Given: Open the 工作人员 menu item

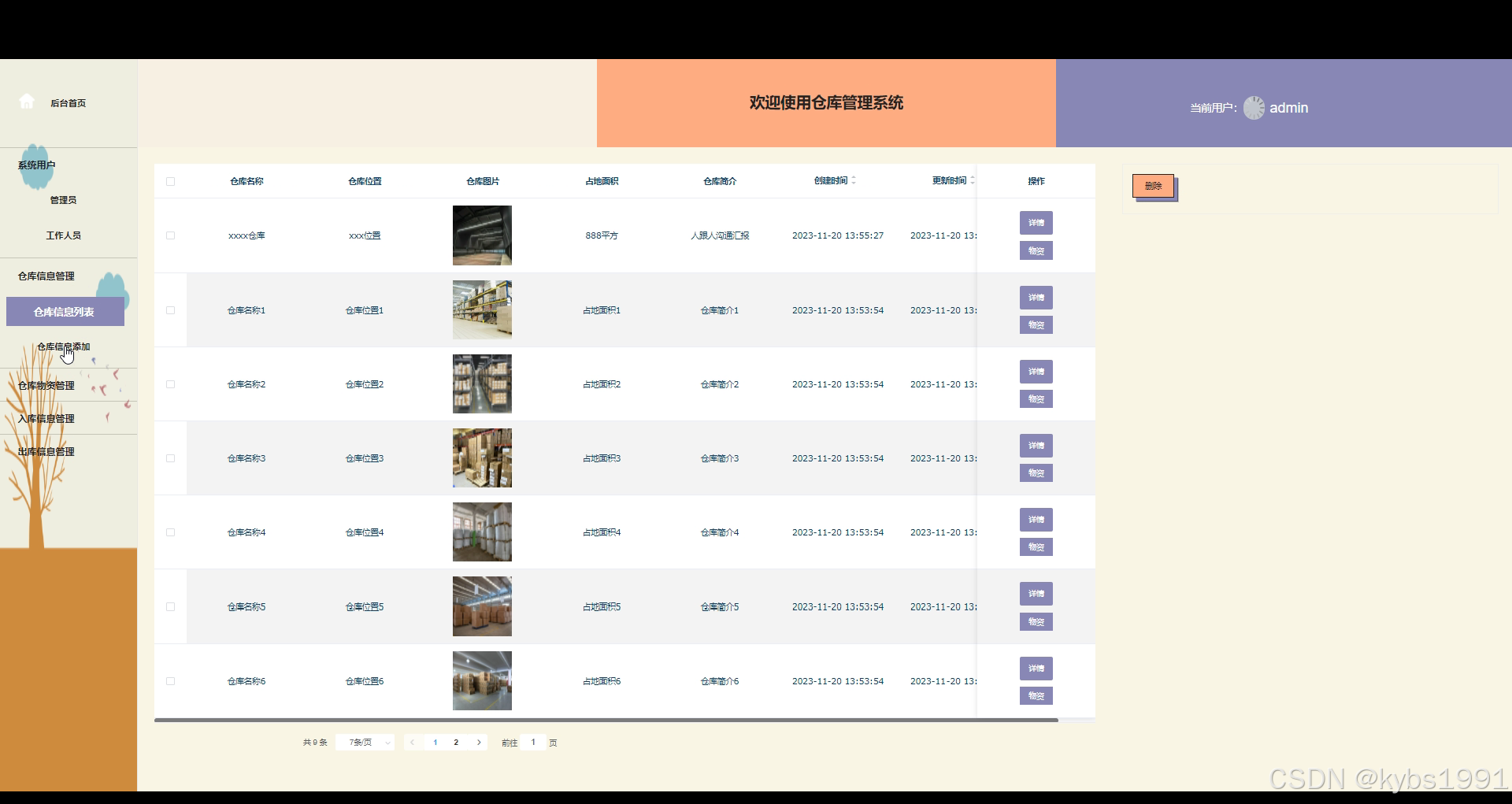Looking at the screenshot, I should 63,235.
